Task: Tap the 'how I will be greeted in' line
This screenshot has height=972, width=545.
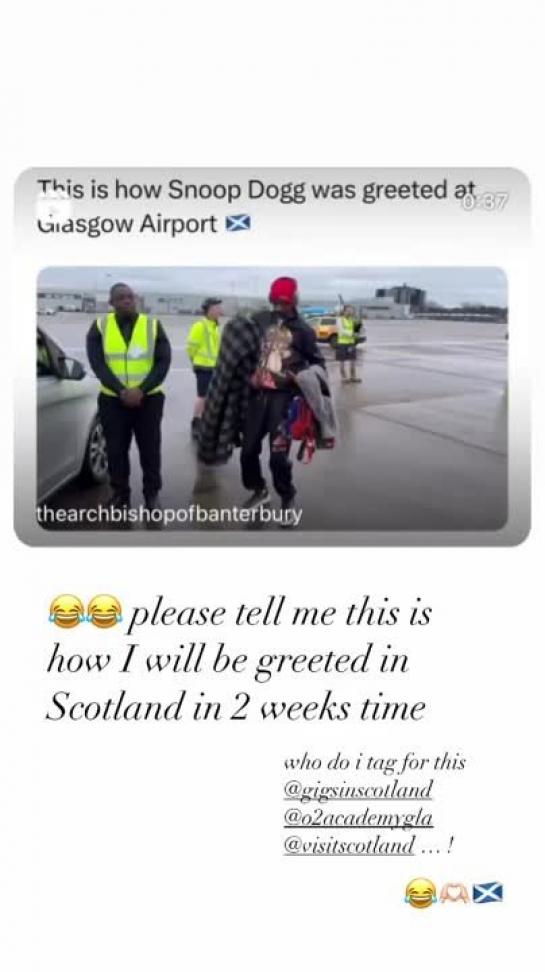Action: [228, 661]
